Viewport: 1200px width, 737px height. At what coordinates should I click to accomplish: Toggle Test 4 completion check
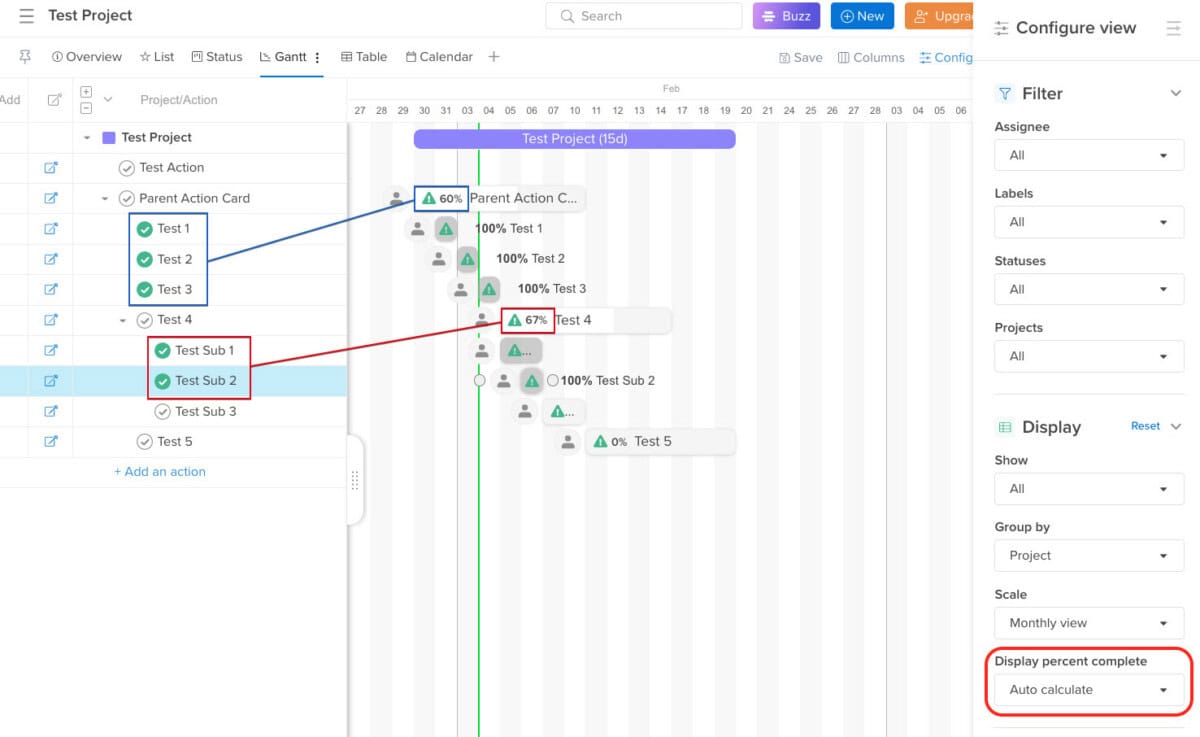(144, 320)
